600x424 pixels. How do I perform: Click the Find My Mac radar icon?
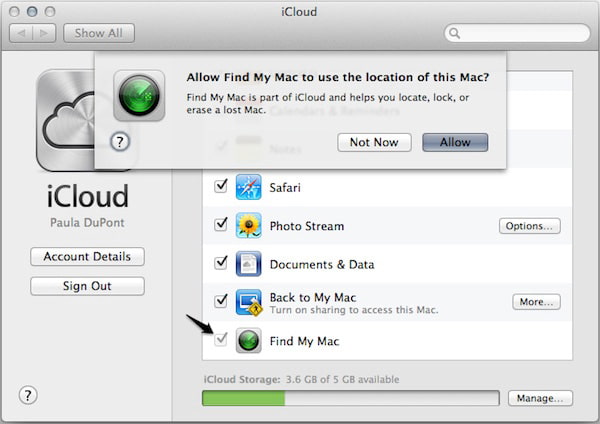tap(248, 341)
